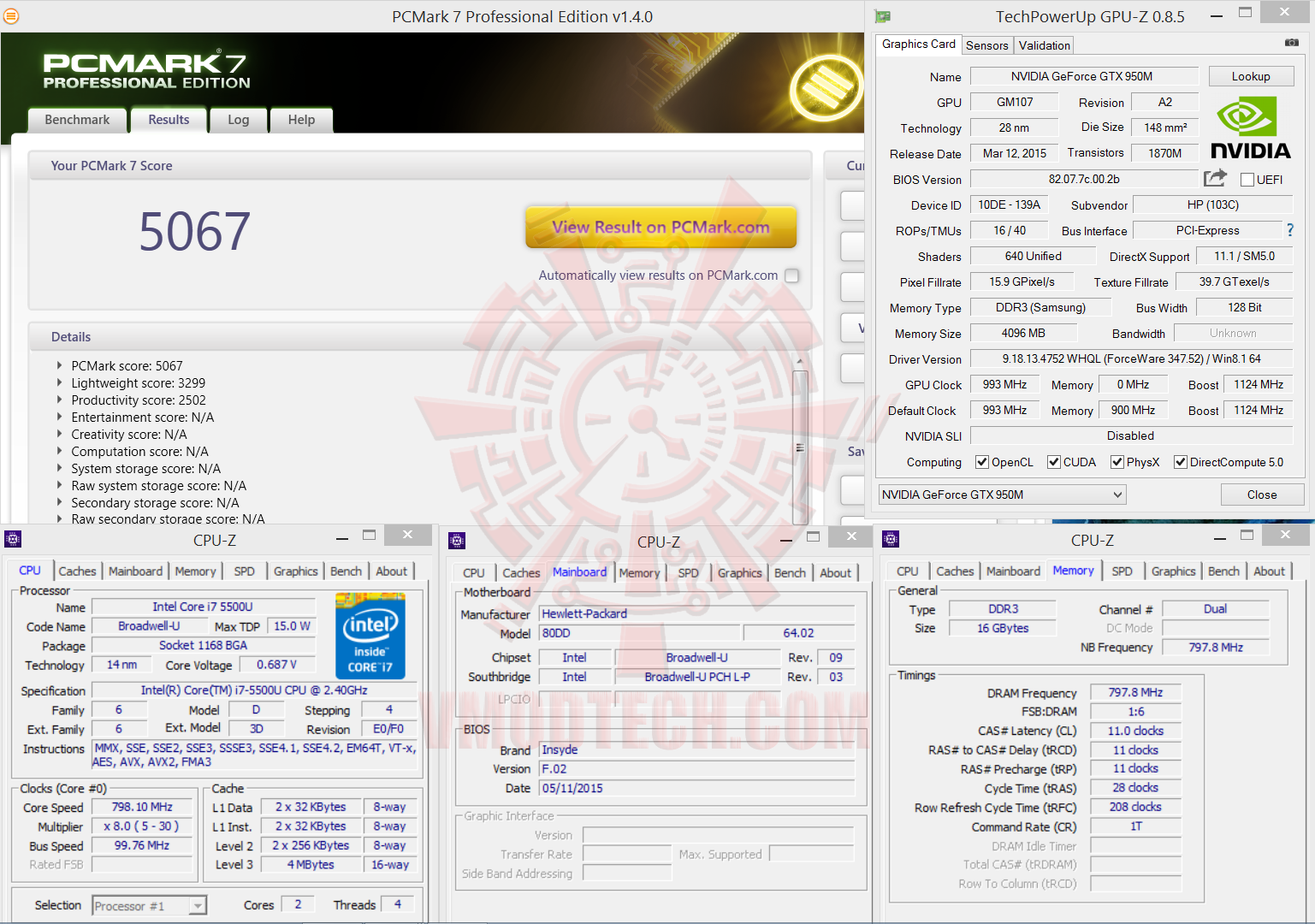The height and width of the screenshot is (924, 1315).
Task: Click the GPU-Z Name field showing GTX 950M
Action: pyautogui.click(x=1083, y=76)
